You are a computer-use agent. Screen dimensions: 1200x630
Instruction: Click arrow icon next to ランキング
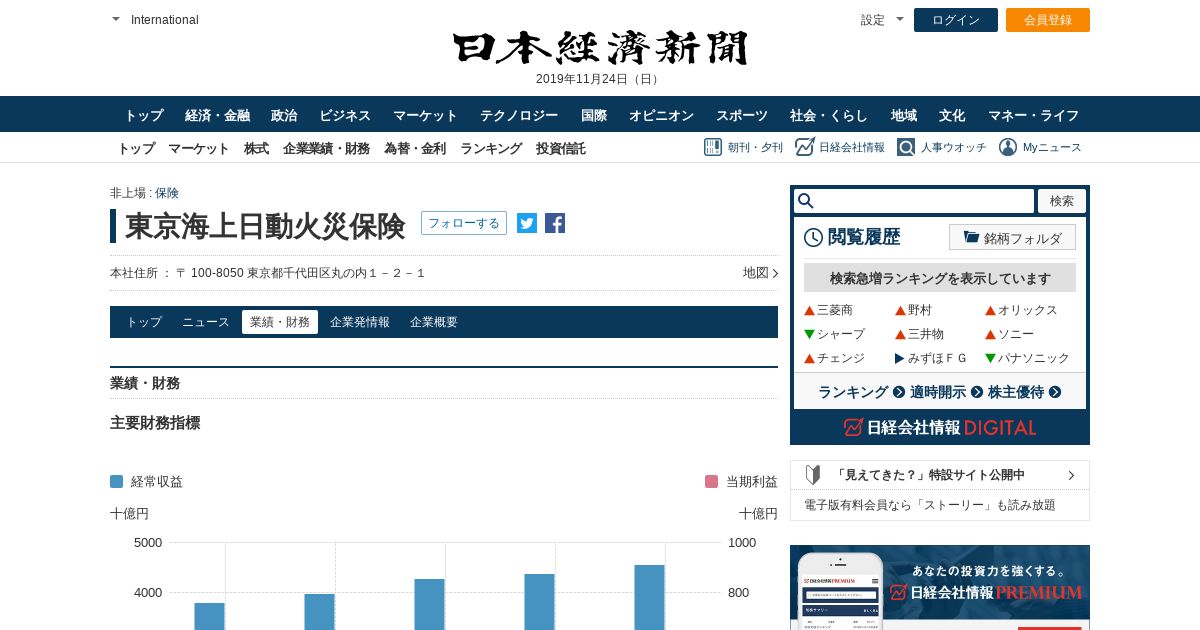pos(899,392)
